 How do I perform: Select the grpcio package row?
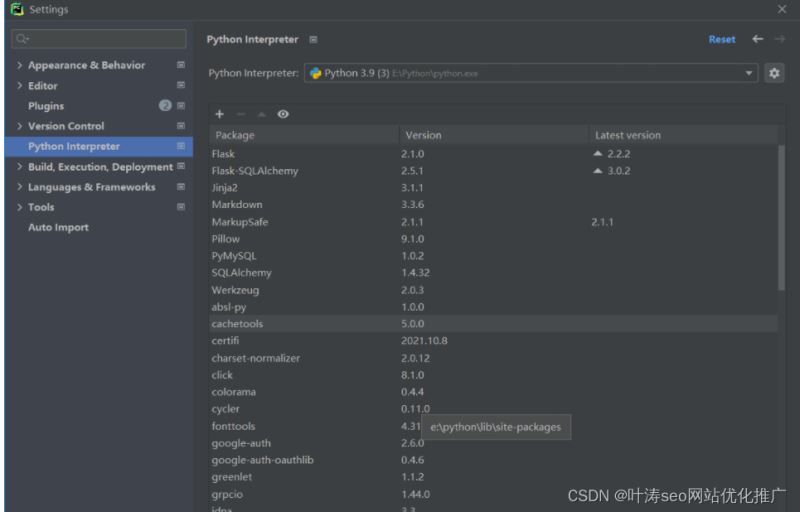pyautogui.click(x=493, y=494)
